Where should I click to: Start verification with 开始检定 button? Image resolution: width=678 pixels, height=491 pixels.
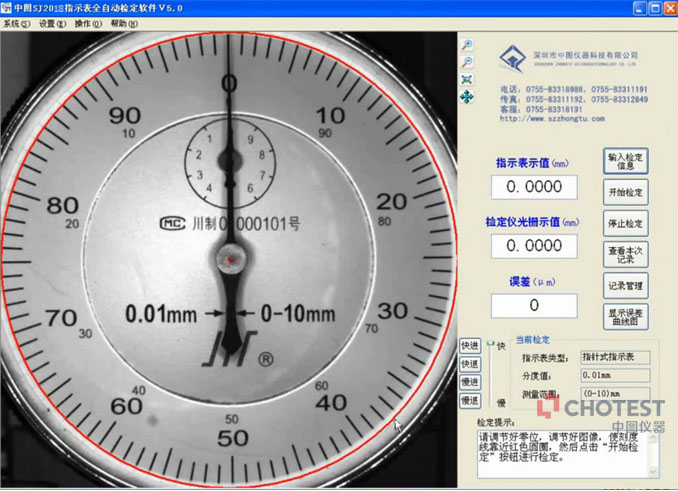pyautogui.click(x=626, y=192)
